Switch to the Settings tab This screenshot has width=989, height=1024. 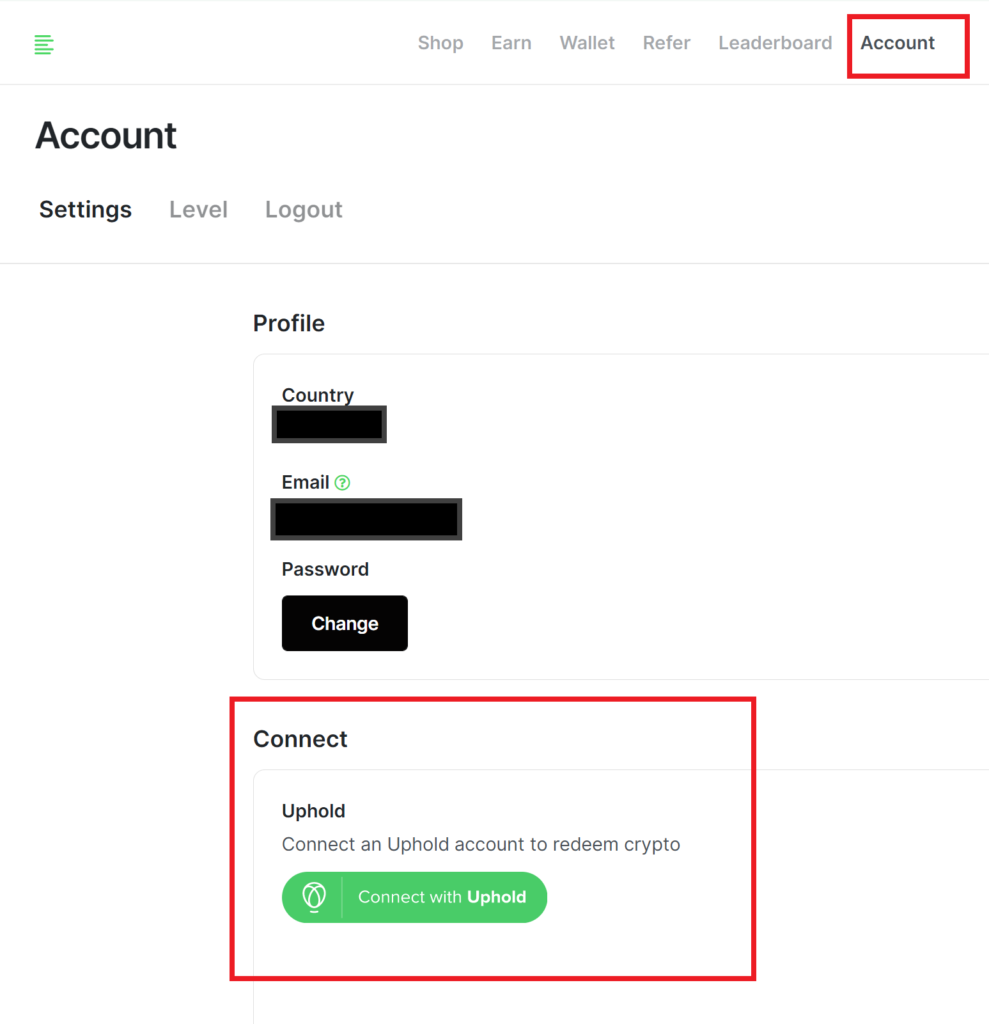point(85,210)
